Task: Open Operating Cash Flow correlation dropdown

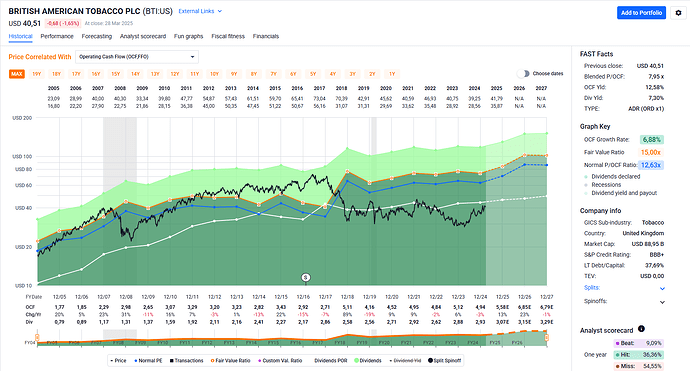Action: pyautogui.click(x=137, y=57)
